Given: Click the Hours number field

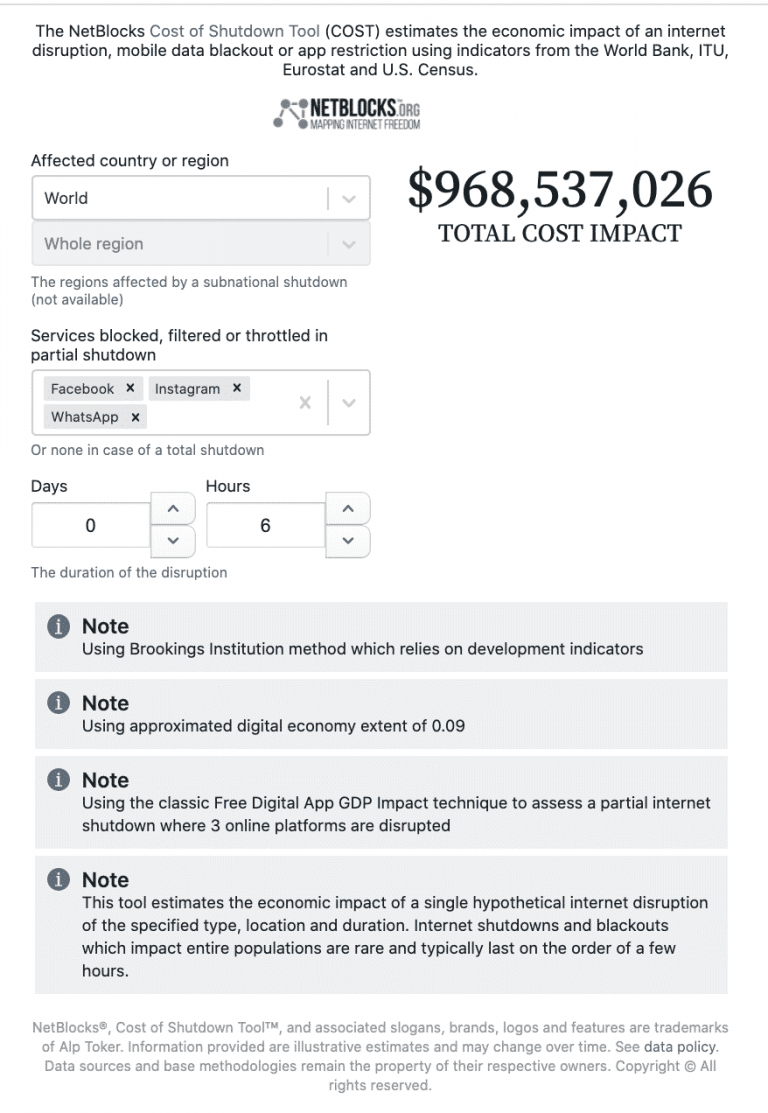Looking at the screenshot, I should (x=265, y=526).
